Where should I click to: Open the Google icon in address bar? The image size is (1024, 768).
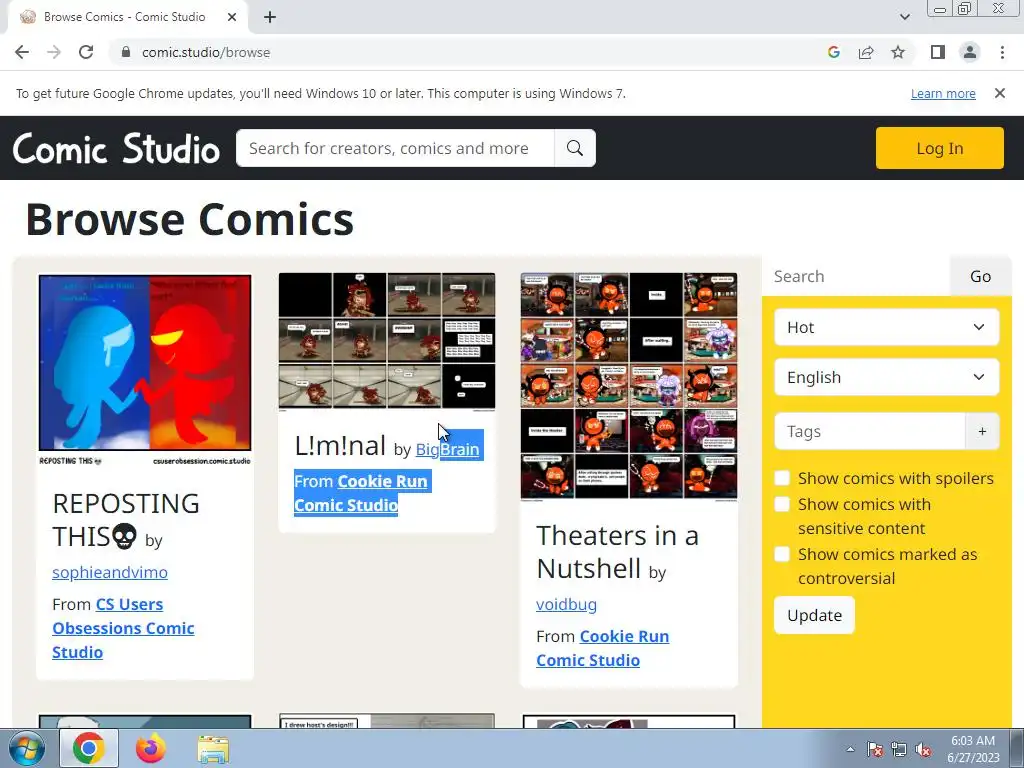pyautogui.click(x=833, y=52)
